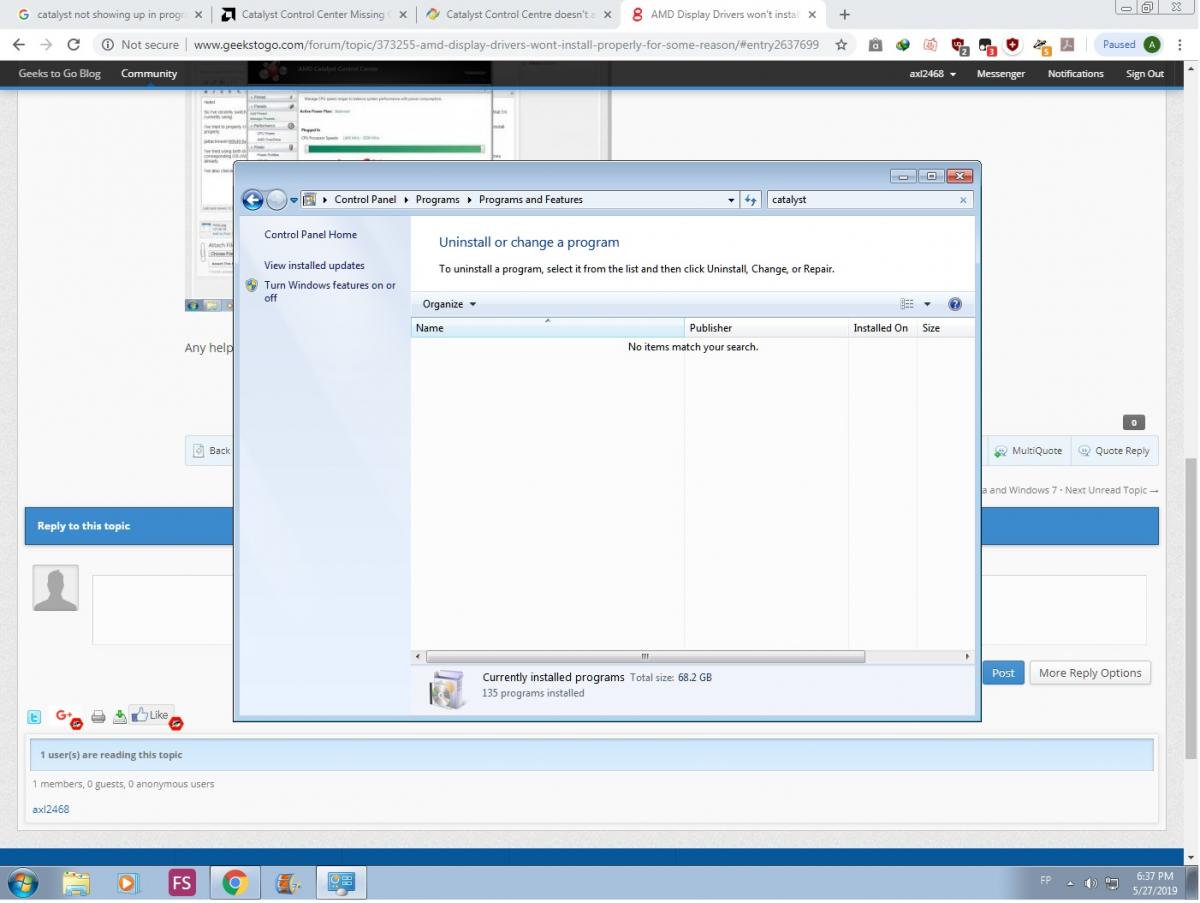This screenshot has height=903, width=1200.
Task: Open Programs and Features help icon
Action: click(954, 304)
